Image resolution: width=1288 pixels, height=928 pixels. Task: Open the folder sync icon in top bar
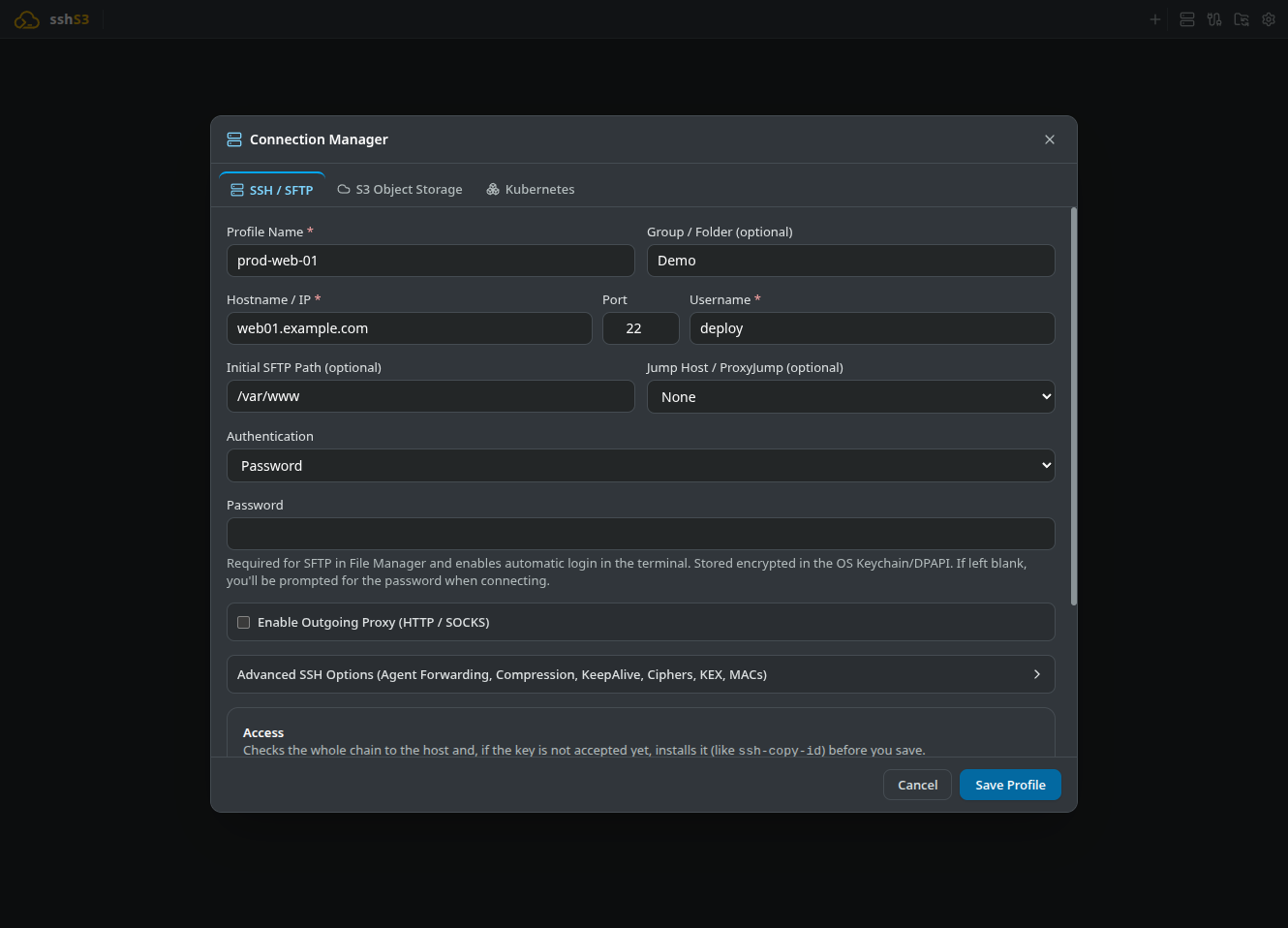coord(1242,19)
